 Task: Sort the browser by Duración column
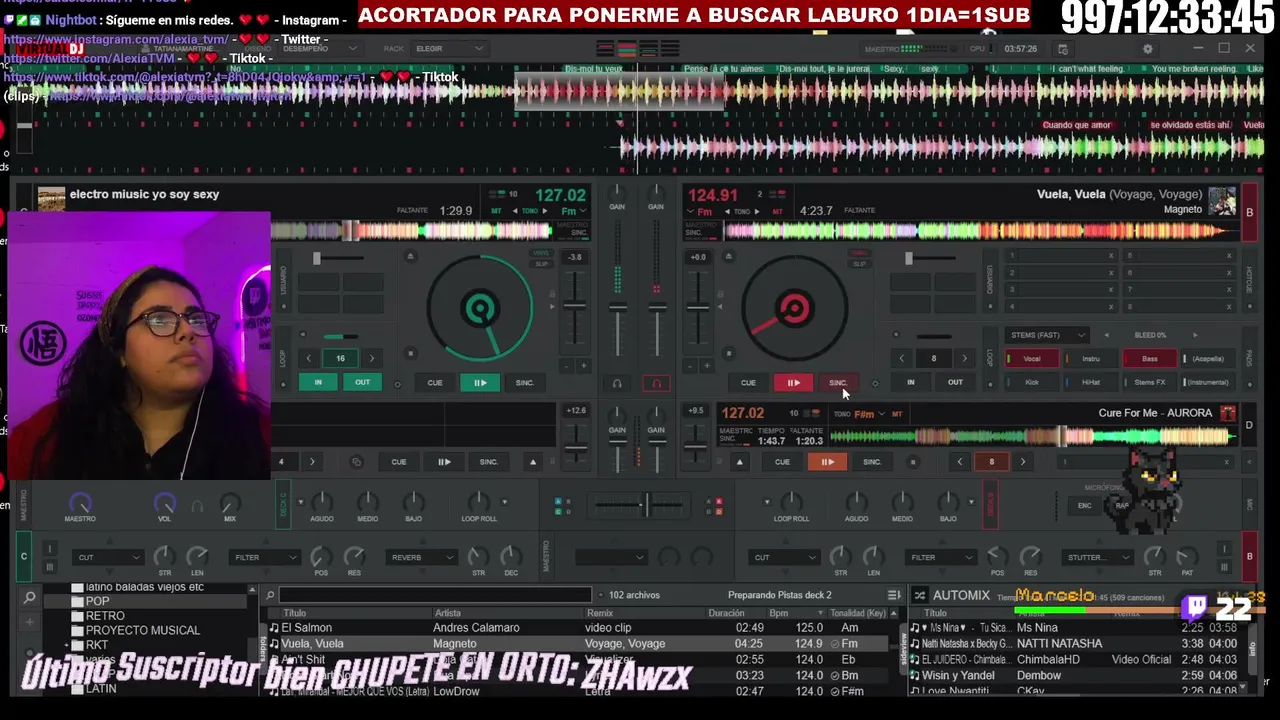tap(726, 613)
